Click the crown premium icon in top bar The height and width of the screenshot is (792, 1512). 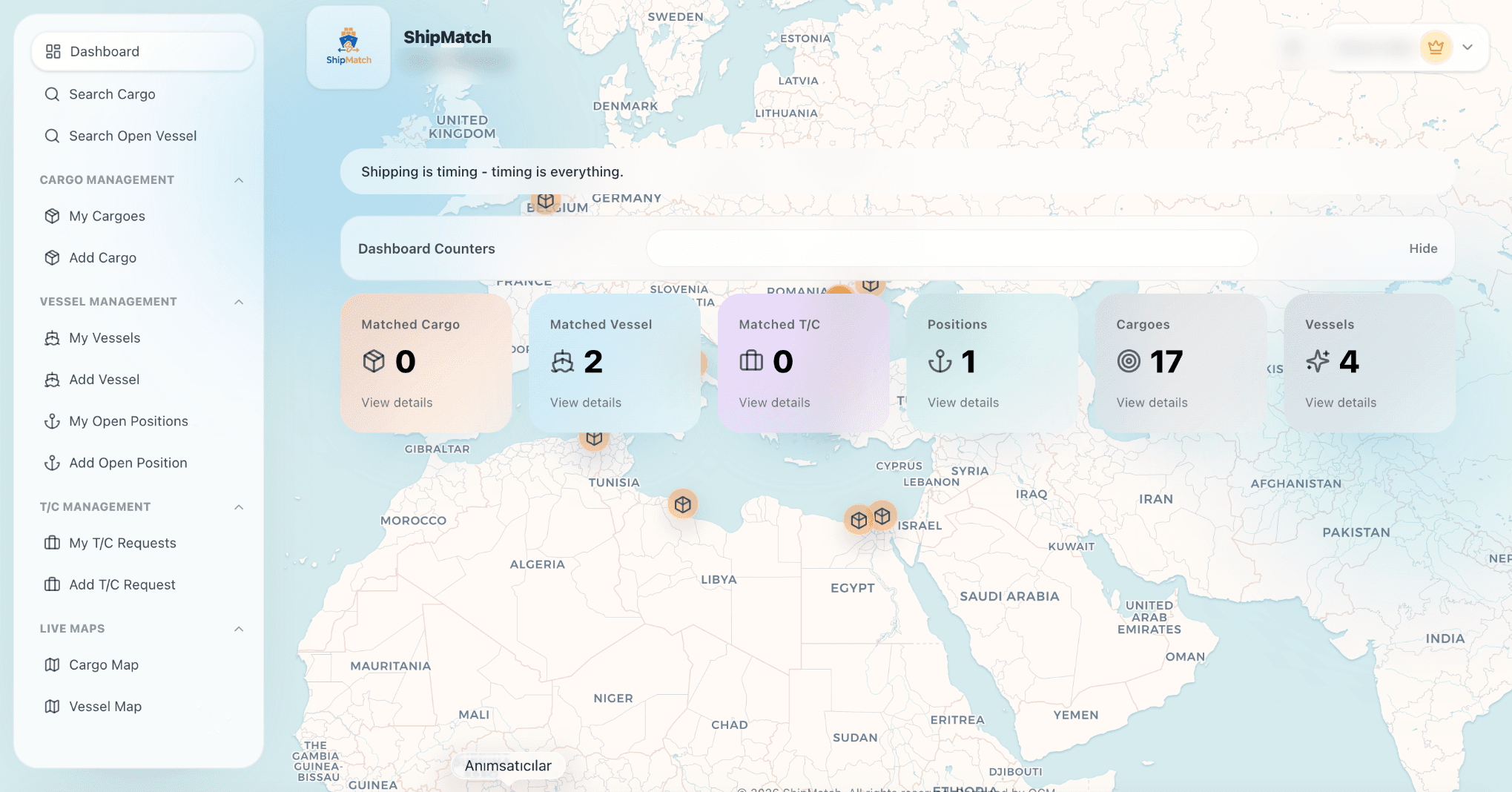[x=1436, y=47]
